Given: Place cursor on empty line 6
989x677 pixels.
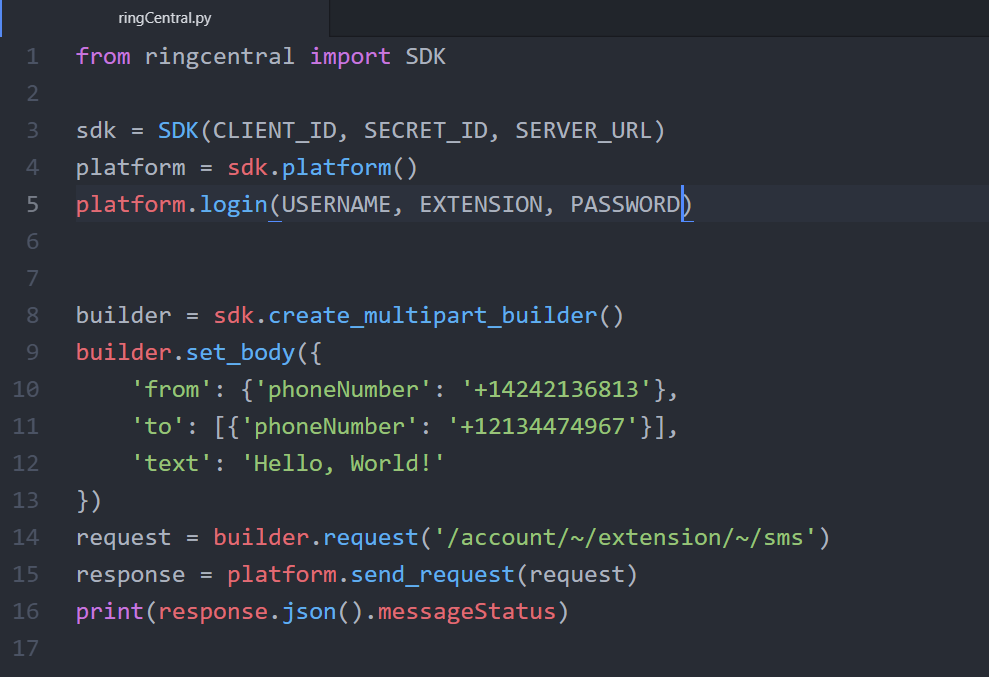Looking at the screenshot, I should pyautogui.click(x=300, y=241).
